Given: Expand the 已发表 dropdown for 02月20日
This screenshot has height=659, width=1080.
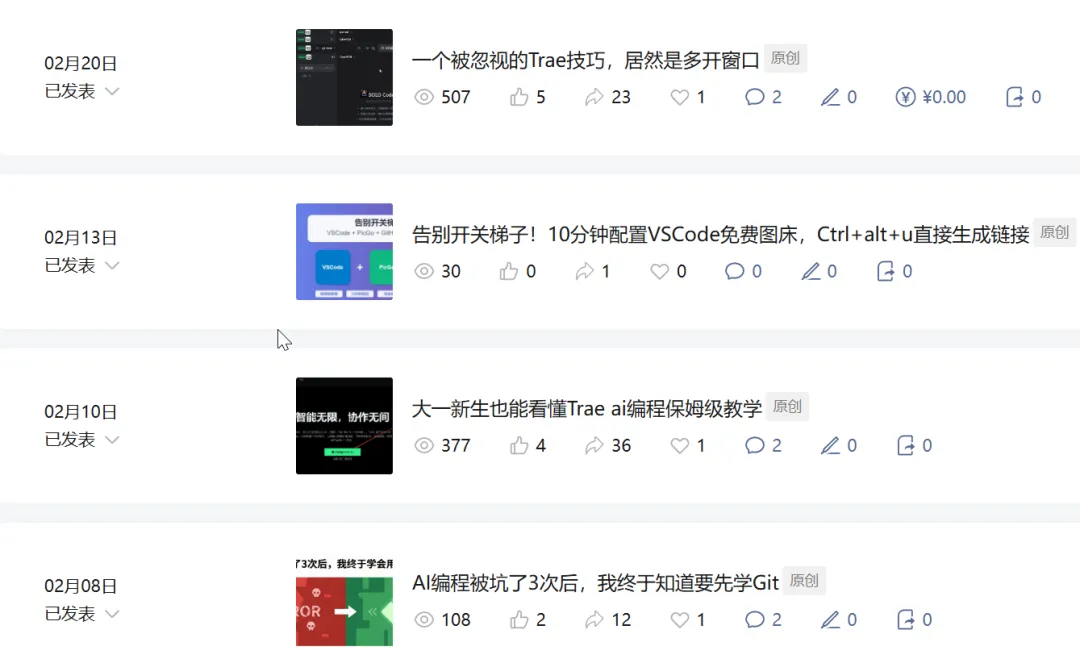Looking at the screenshot, I should [112, 91].
